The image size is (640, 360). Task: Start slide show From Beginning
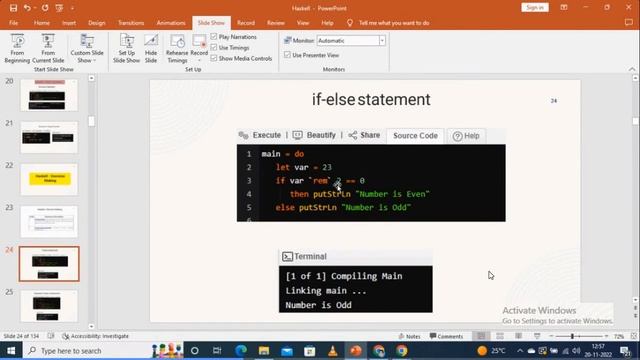[17, 48]
